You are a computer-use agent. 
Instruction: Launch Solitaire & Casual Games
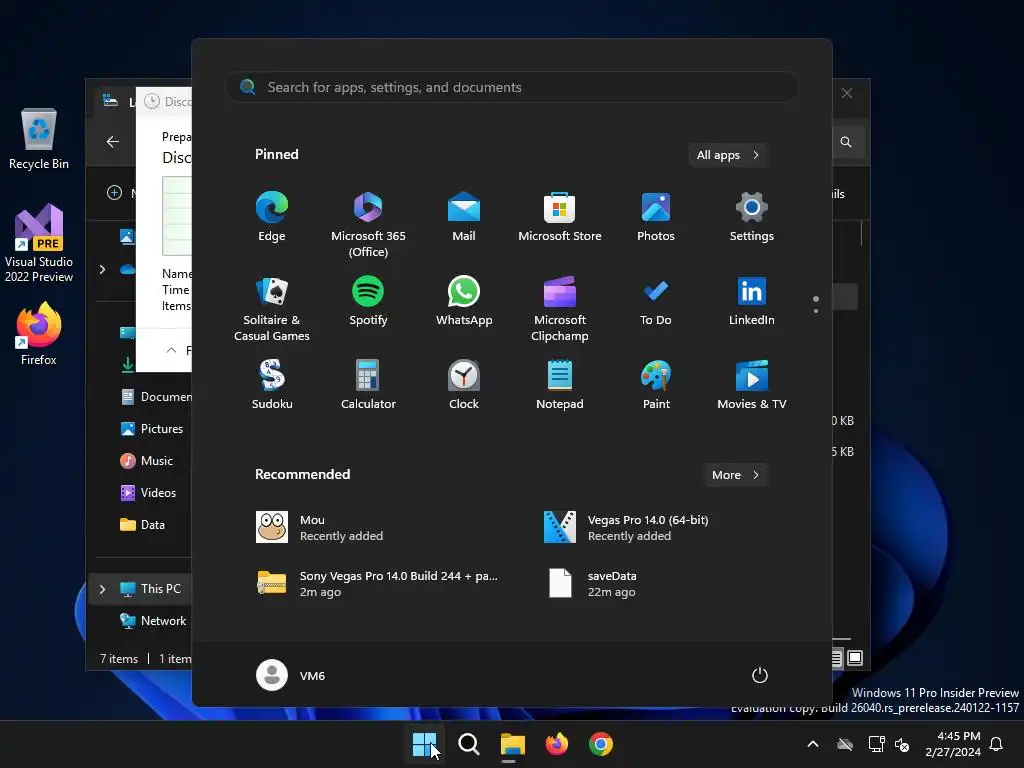[272, 308]
